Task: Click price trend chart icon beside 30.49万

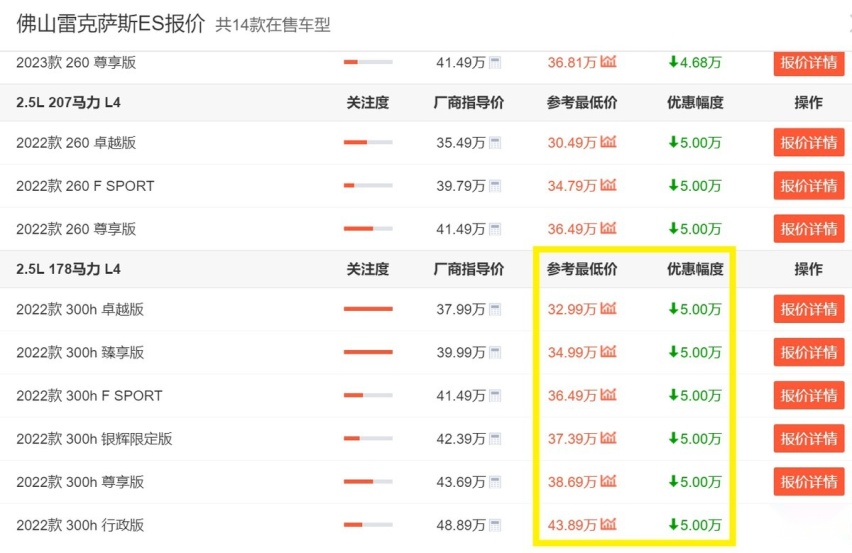Action: [x=608, y=142]
